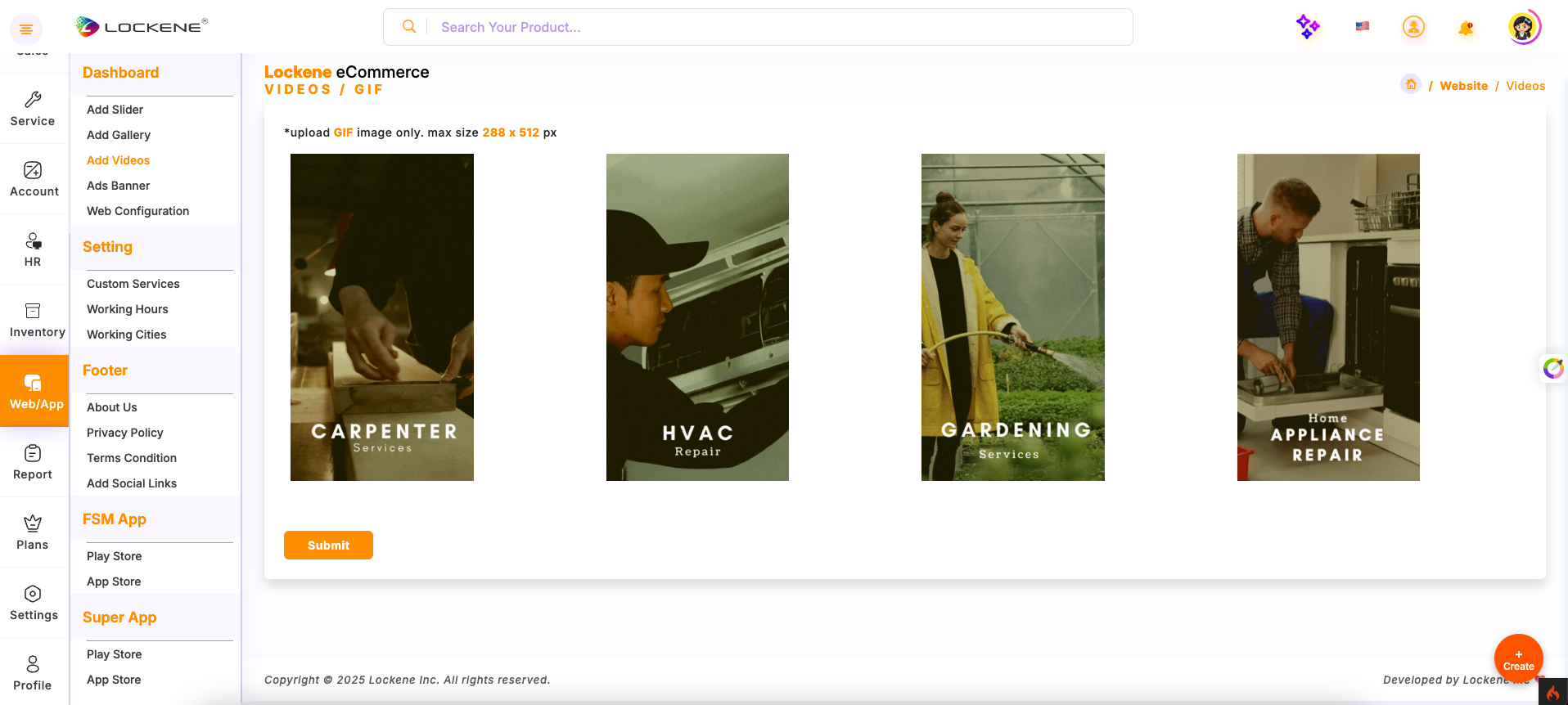
Task: Click the Website breadcrumb link
Action: 1463,86
